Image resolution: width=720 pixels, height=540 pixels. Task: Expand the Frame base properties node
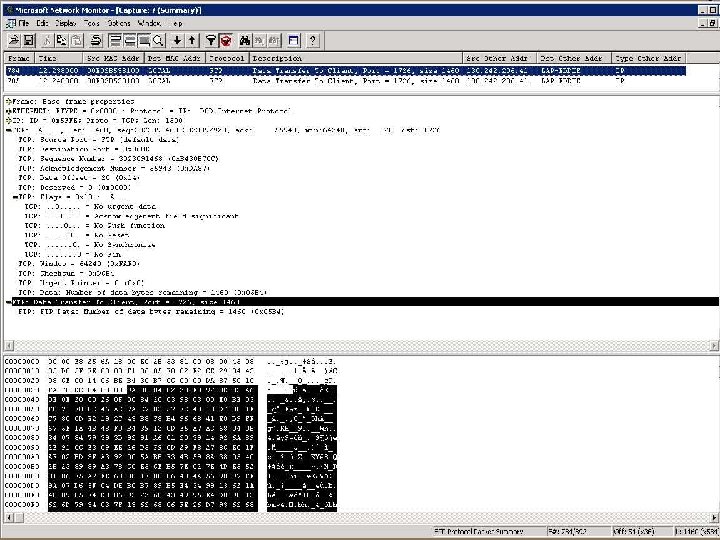pos(8,101)
